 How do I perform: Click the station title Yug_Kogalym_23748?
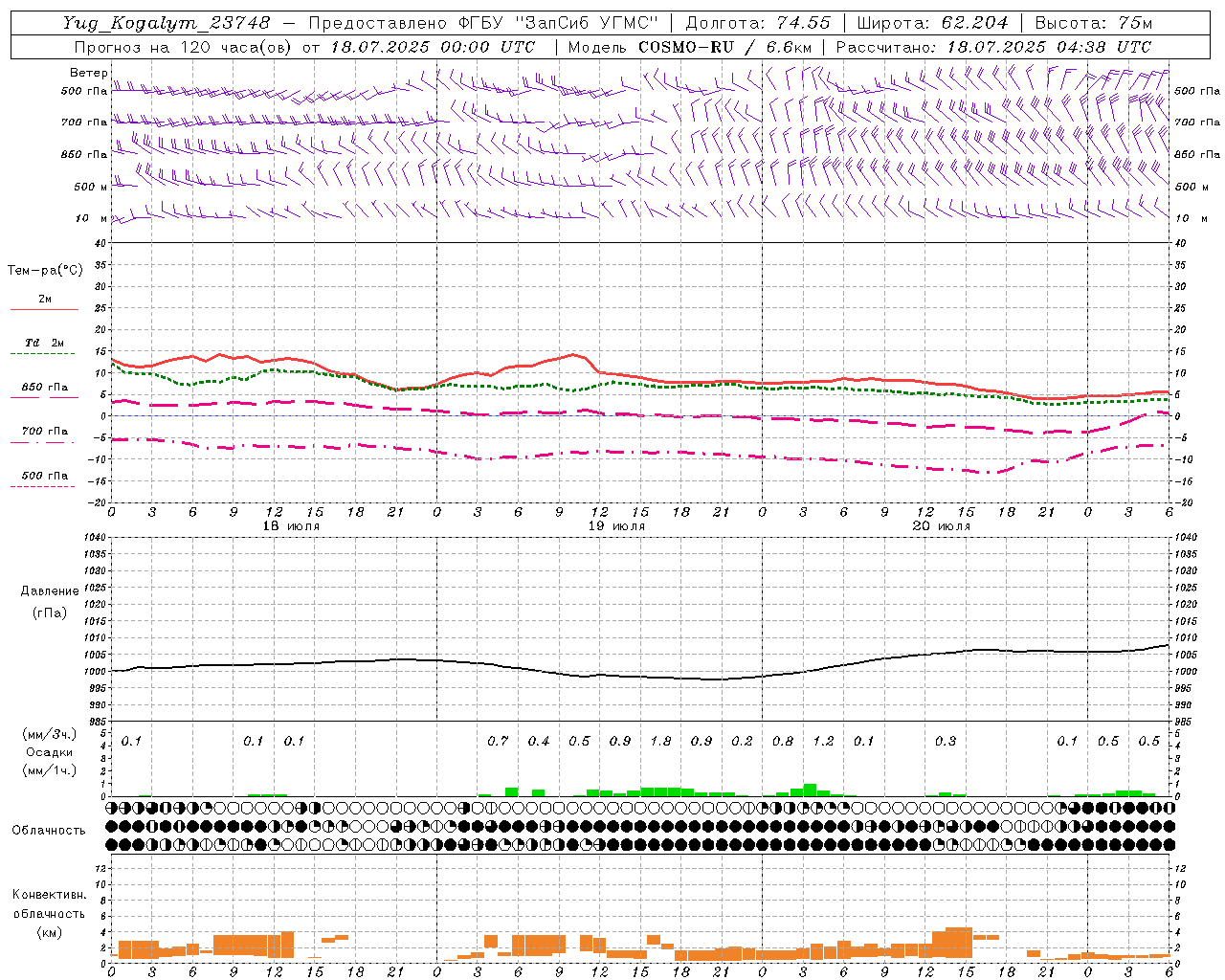click(x=167, y=23)
